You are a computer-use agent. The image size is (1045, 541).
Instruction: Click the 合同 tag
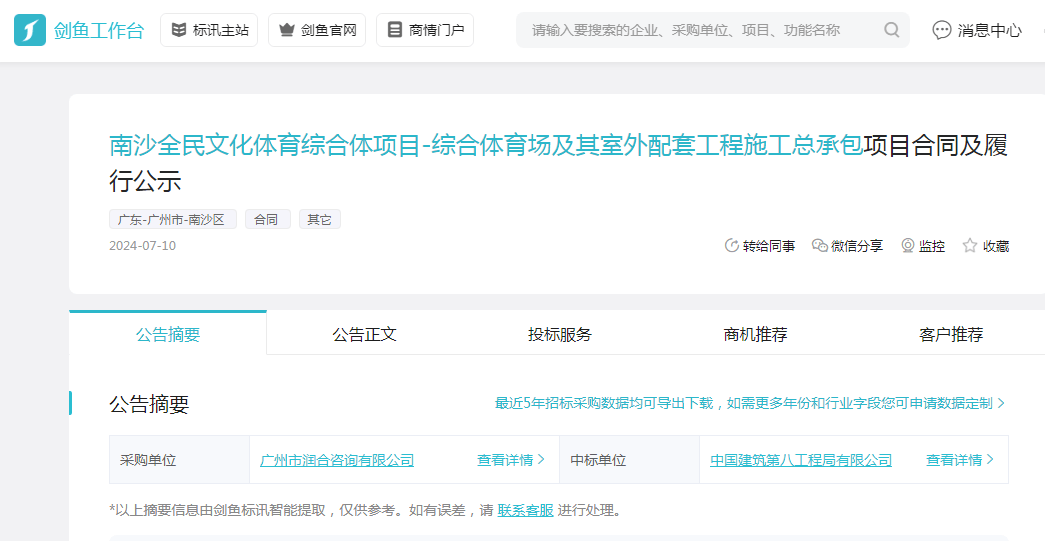coord(268,219)
